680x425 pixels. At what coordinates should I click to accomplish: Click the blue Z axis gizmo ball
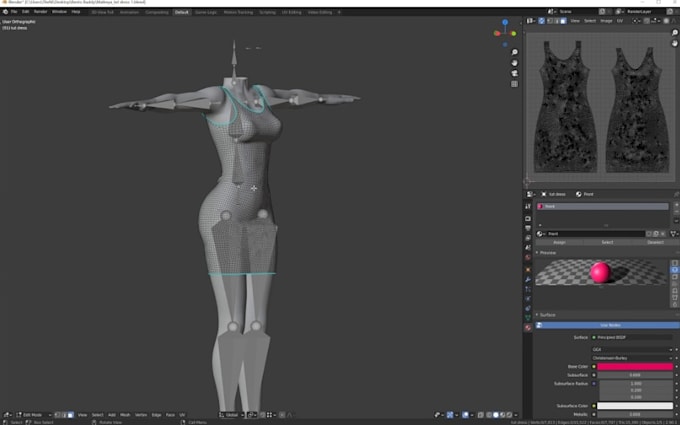(505, 22)
